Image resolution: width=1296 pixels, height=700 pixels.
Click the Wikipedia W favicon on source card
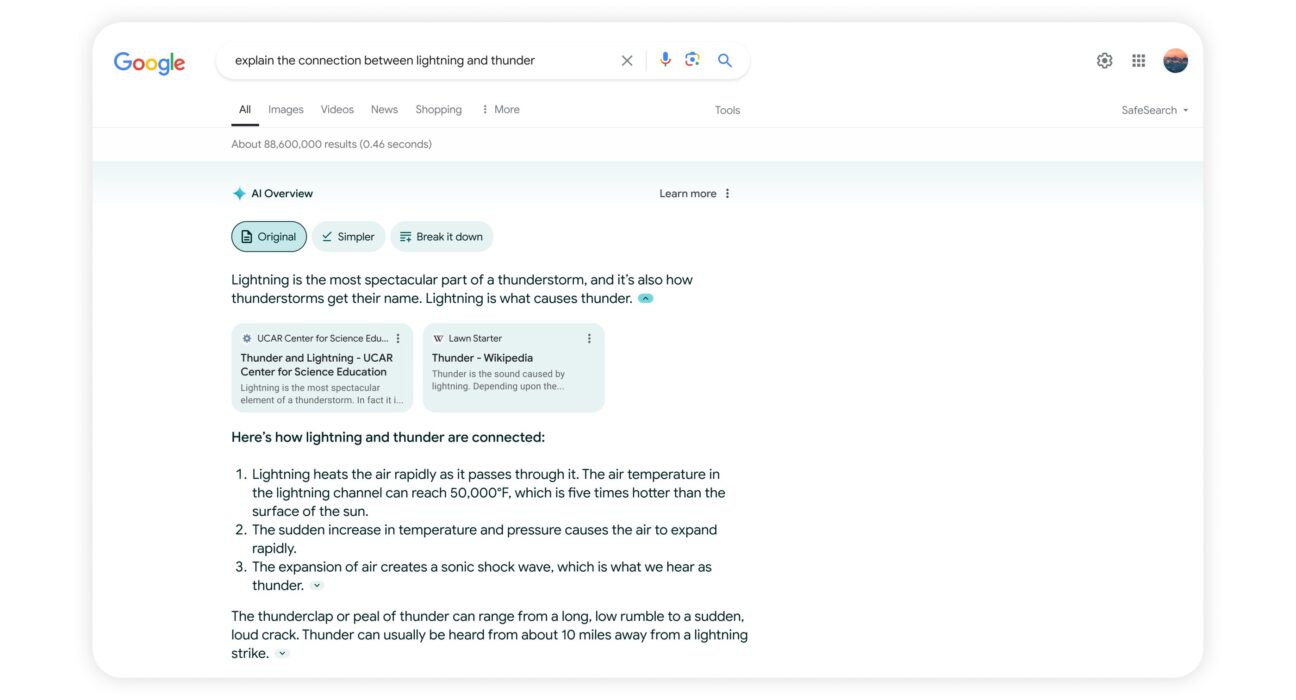(438, 339)
